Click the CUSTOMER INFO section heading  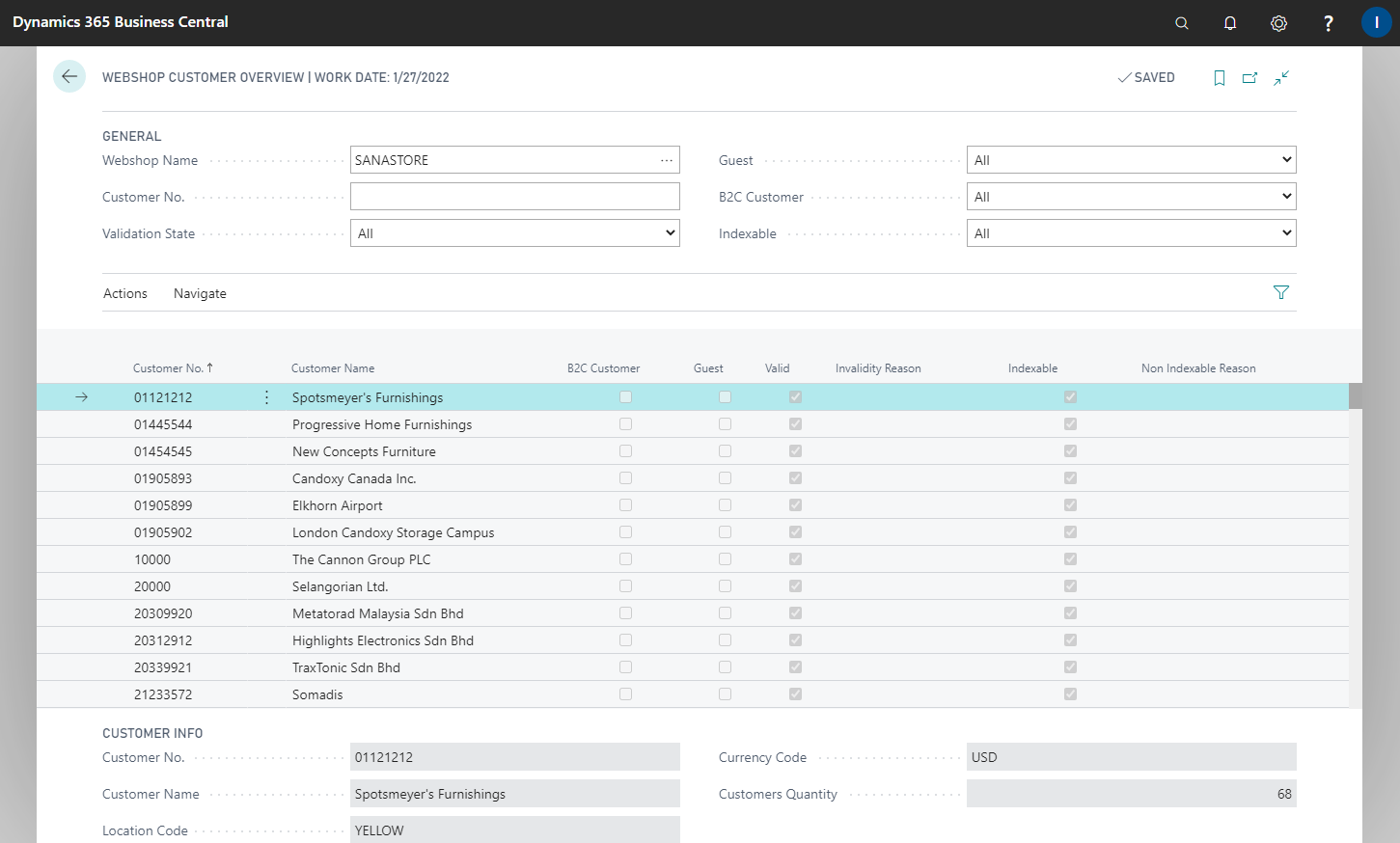click(152, 733)
